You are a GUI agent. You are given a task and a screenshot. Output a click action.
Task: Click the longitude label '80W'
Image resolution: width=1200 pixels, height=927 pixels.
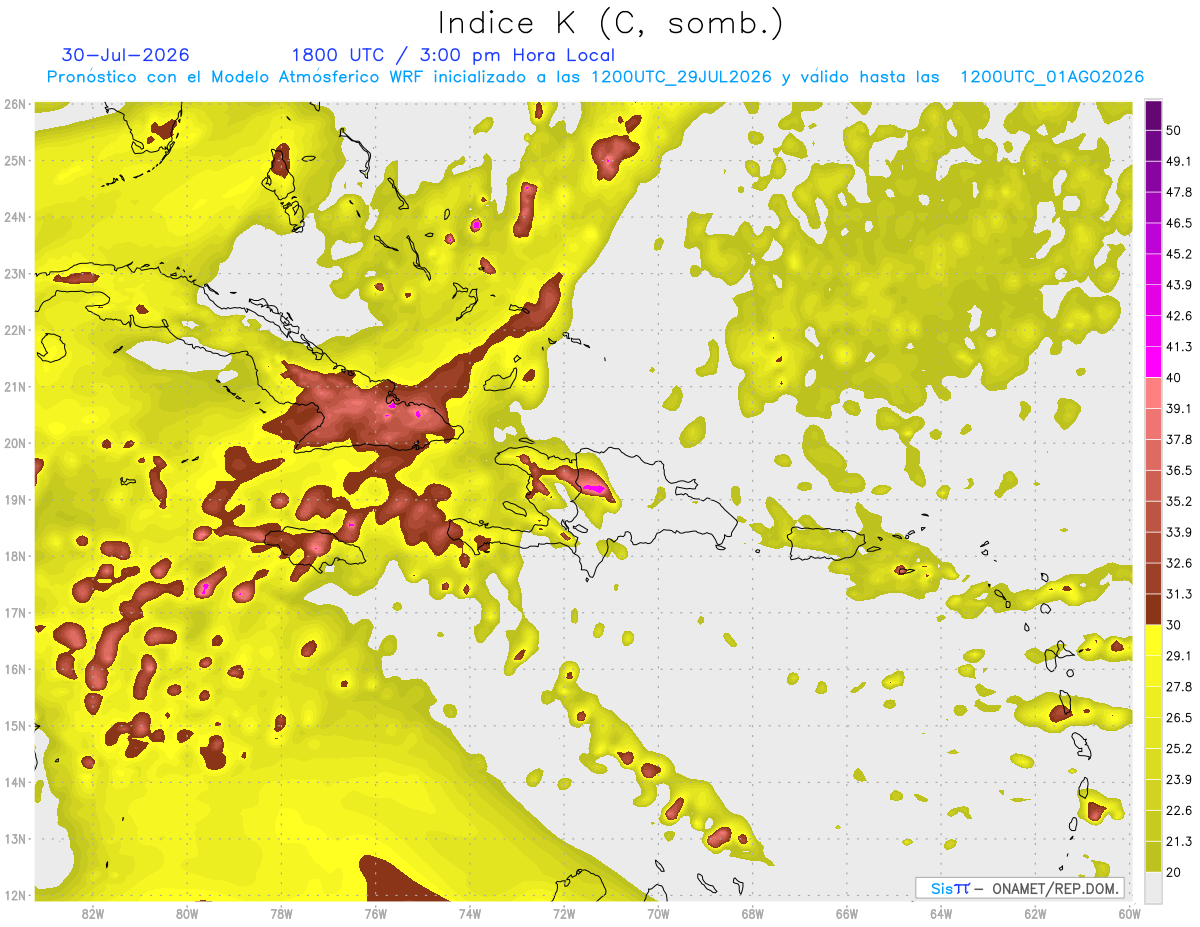tap(187, 913)
